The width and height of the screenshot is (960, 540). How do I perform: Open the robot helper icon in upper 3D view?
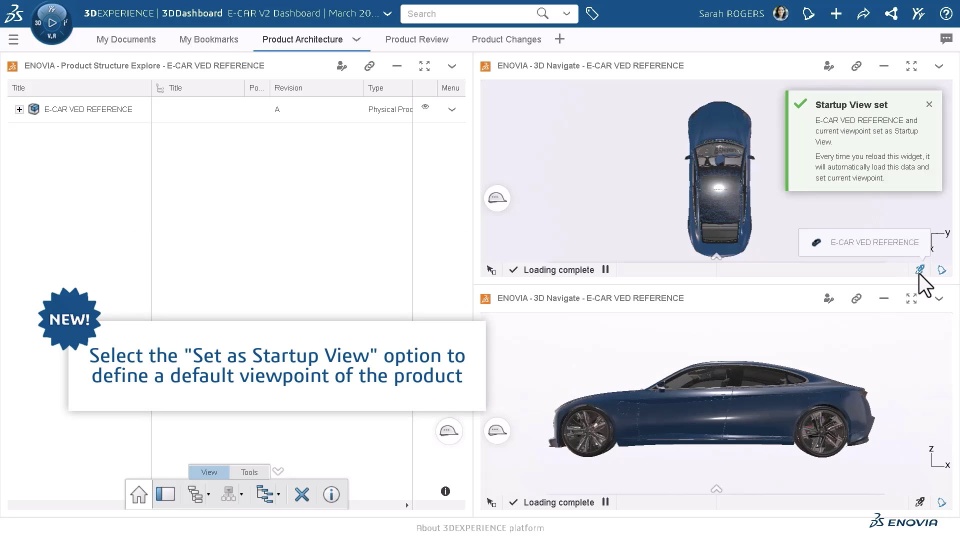[497, 198]
